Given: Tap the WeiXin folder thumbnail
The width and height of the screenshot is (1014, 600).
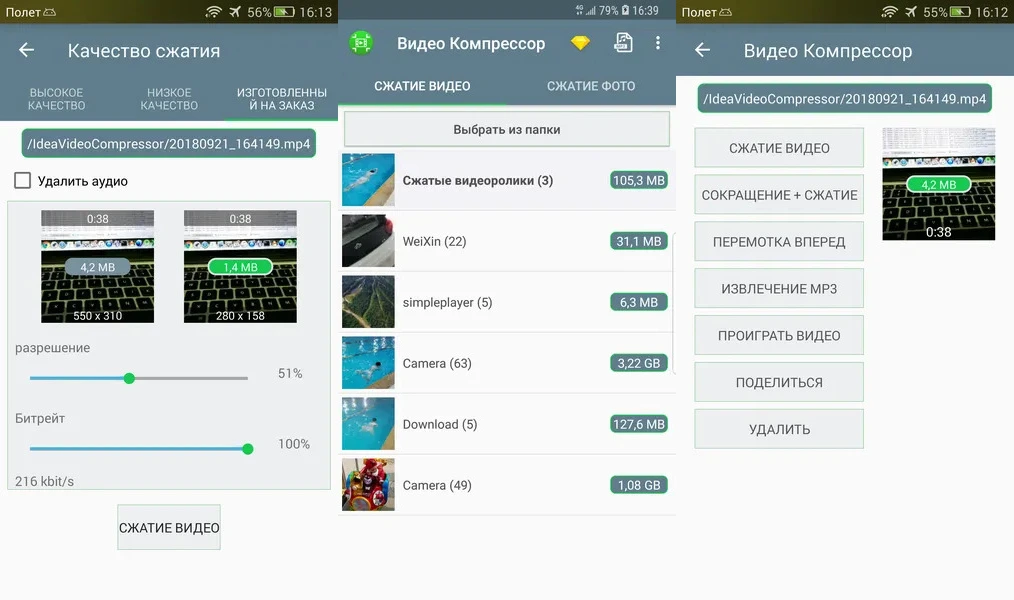Looking at the screenshot, I should (x=368, y=241).
